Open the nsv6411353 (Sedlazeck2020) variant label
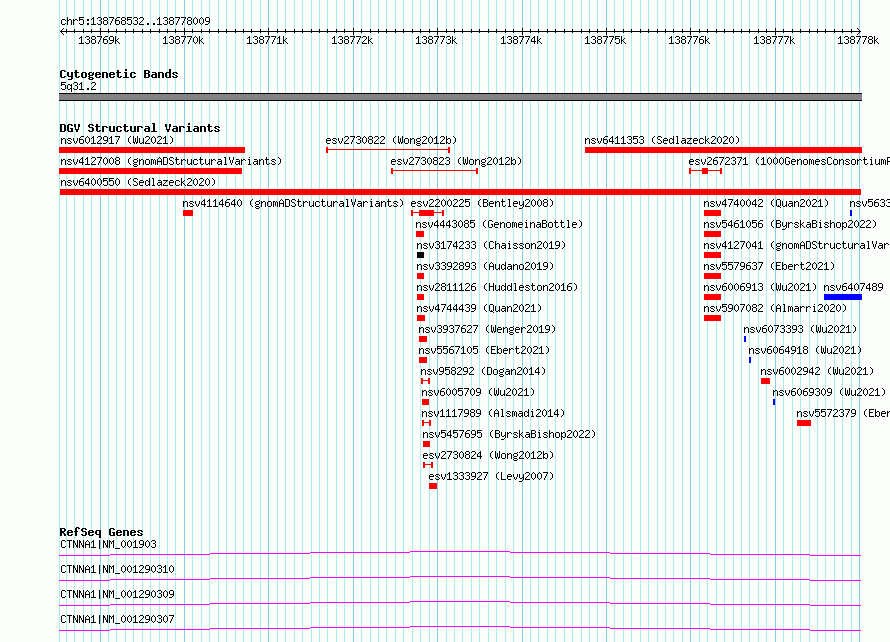This screenshot has width=890, height=642. (662, 140)
